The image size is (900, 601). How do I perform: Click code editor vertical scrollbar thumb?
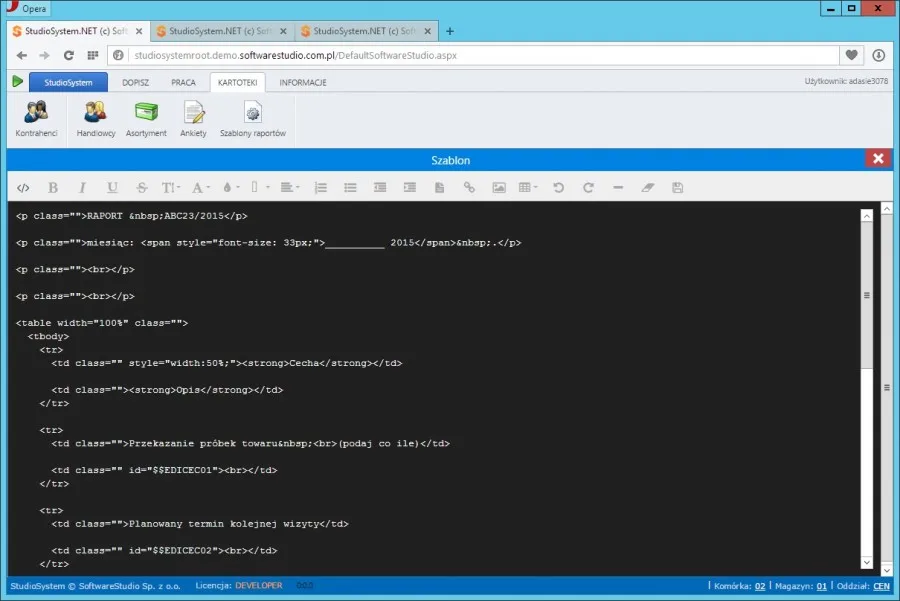coord(867,295)
